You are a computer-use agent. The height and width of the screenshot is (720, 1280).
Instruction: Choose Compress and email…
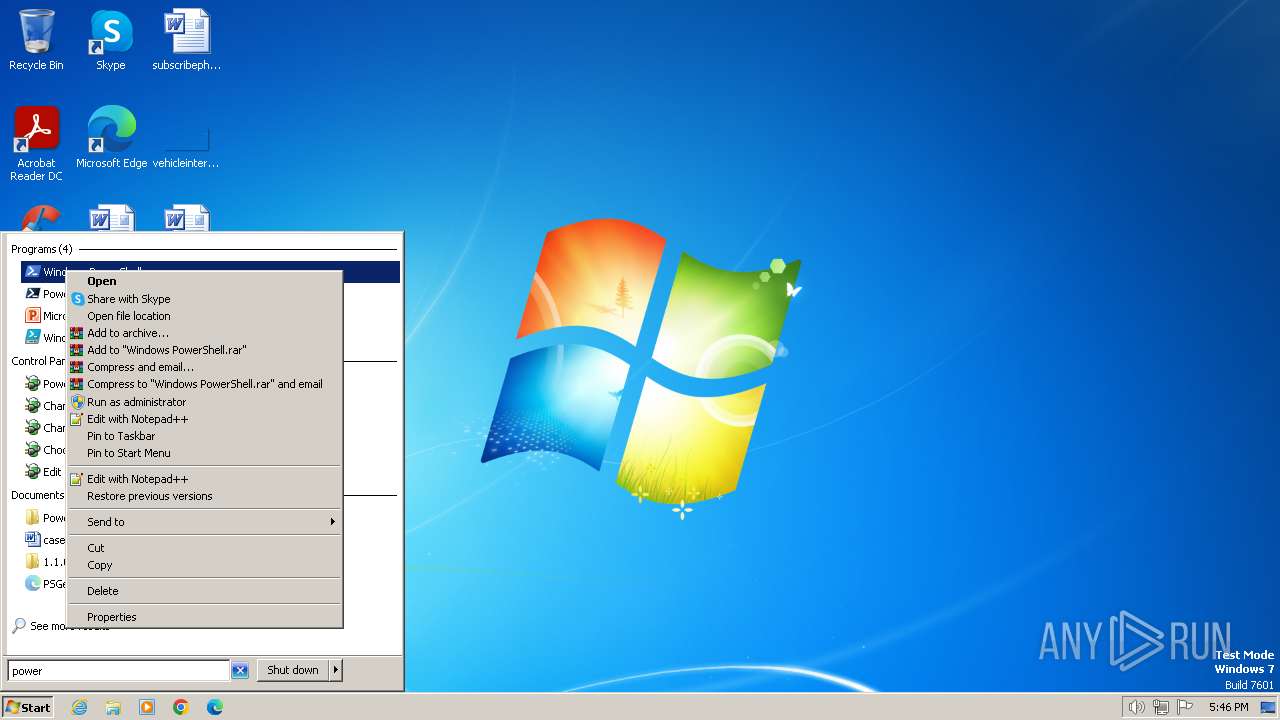204,367
